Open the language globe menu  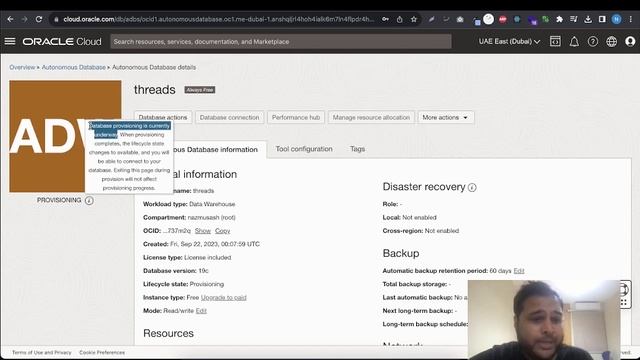tap(611, 42)
